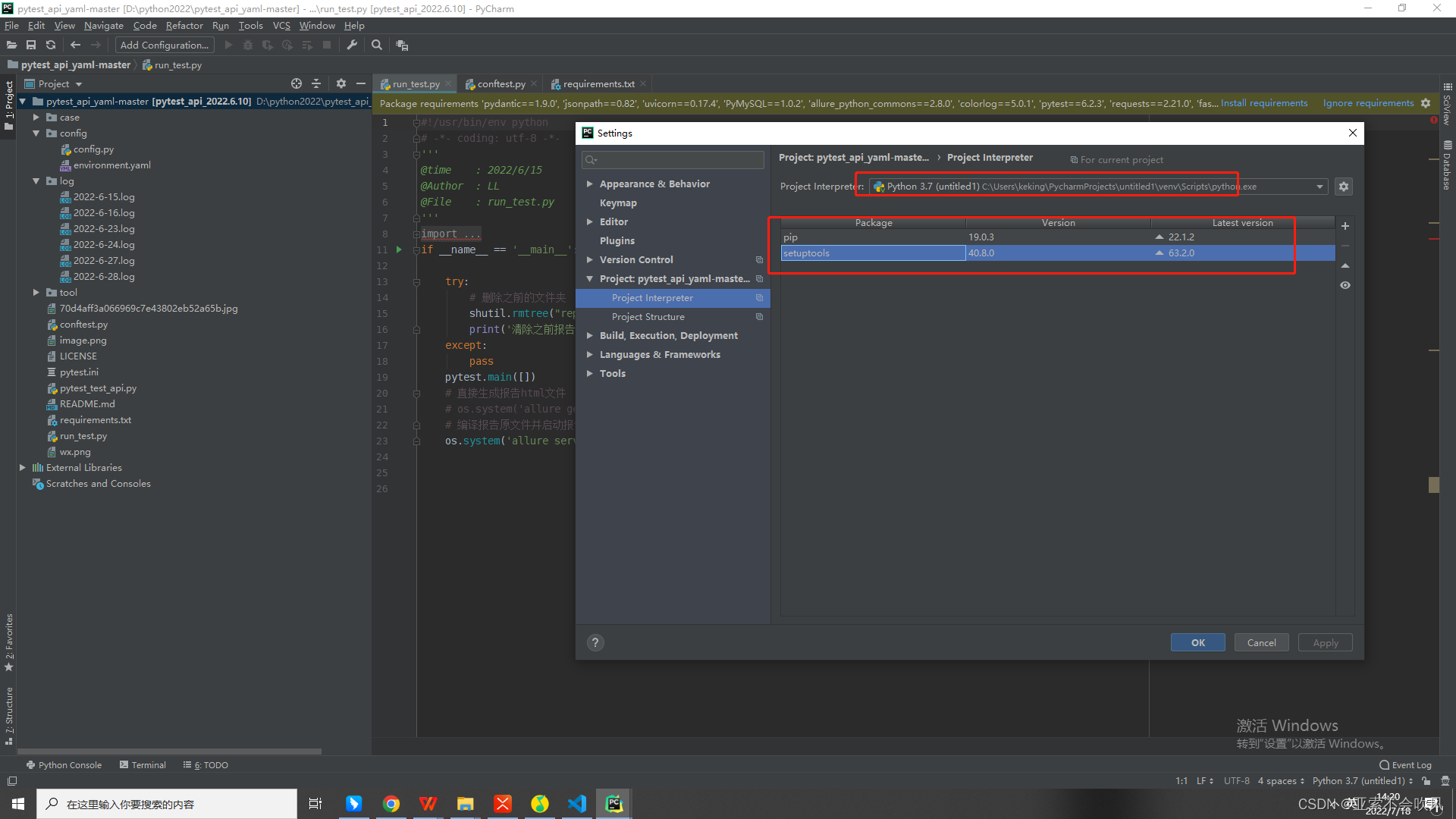Click the Windows taskbar search box
The height and width of the screenshot is (819, 1456).
pyautogui.click(x=167, y=804)
